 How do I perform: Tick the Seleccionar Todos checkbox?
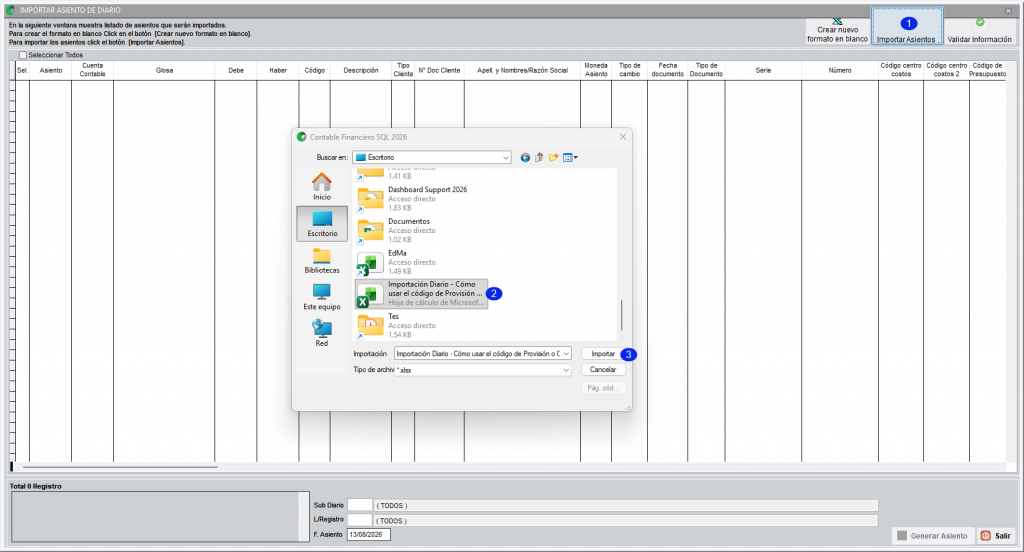click(23, 56)
